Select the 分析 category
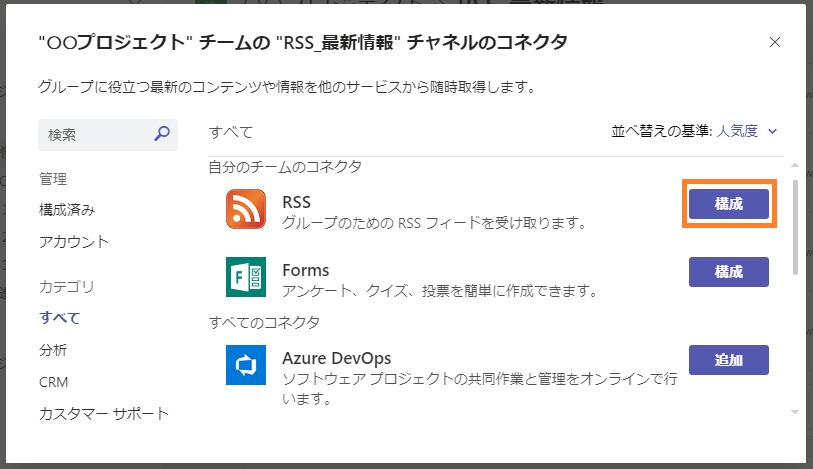Screen dimensions: 813x469 click(53, 350)
